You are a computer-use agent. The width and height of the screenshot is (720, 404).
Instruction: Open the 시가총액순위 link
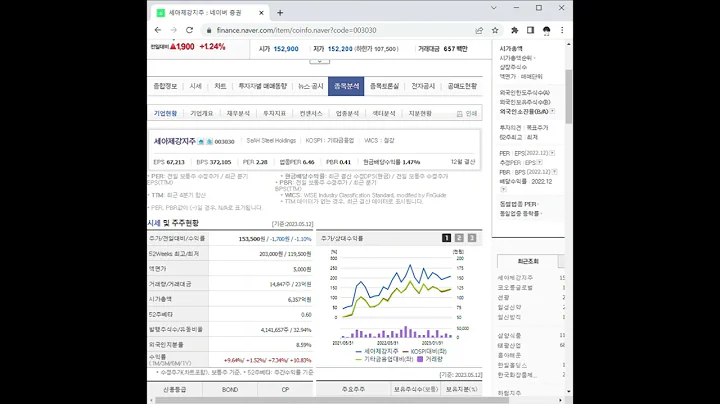pos(517,58)
